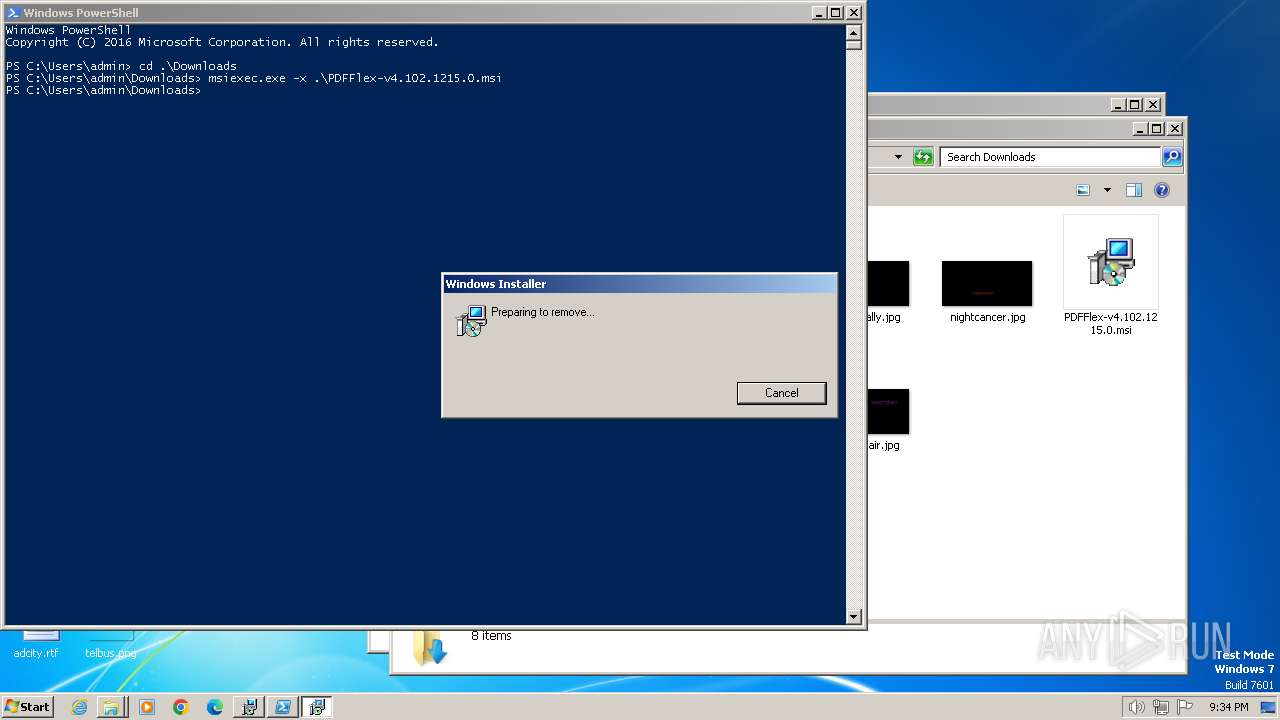This screenshot has height=720, width=1280.
Task: Open the Start menu
Action: tap(27, 707)
